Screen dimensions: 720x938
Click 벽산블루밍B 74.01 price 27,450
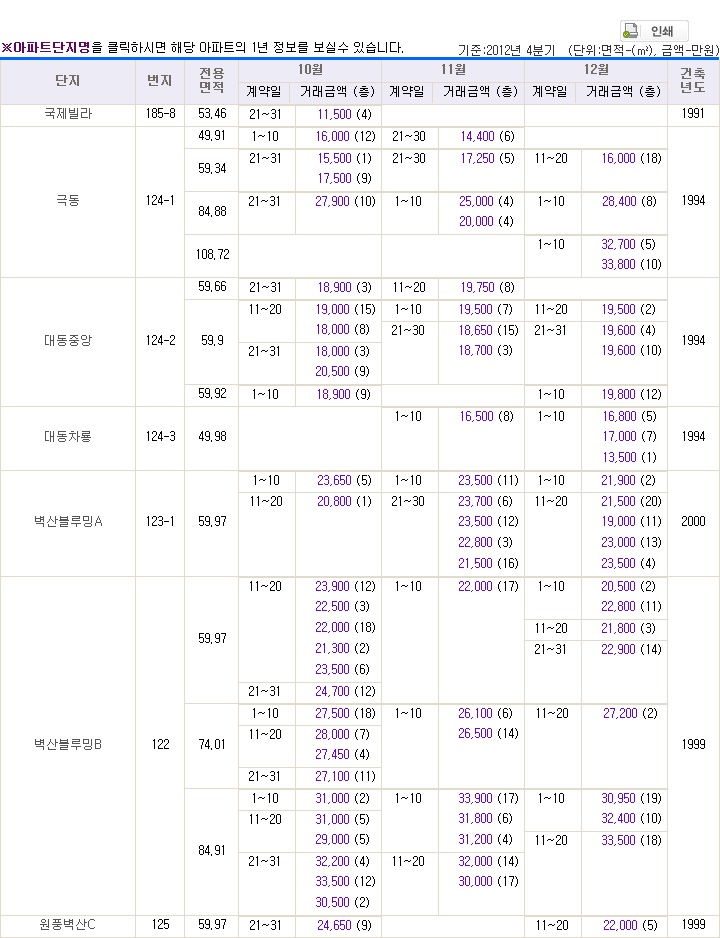pos(332,755)
